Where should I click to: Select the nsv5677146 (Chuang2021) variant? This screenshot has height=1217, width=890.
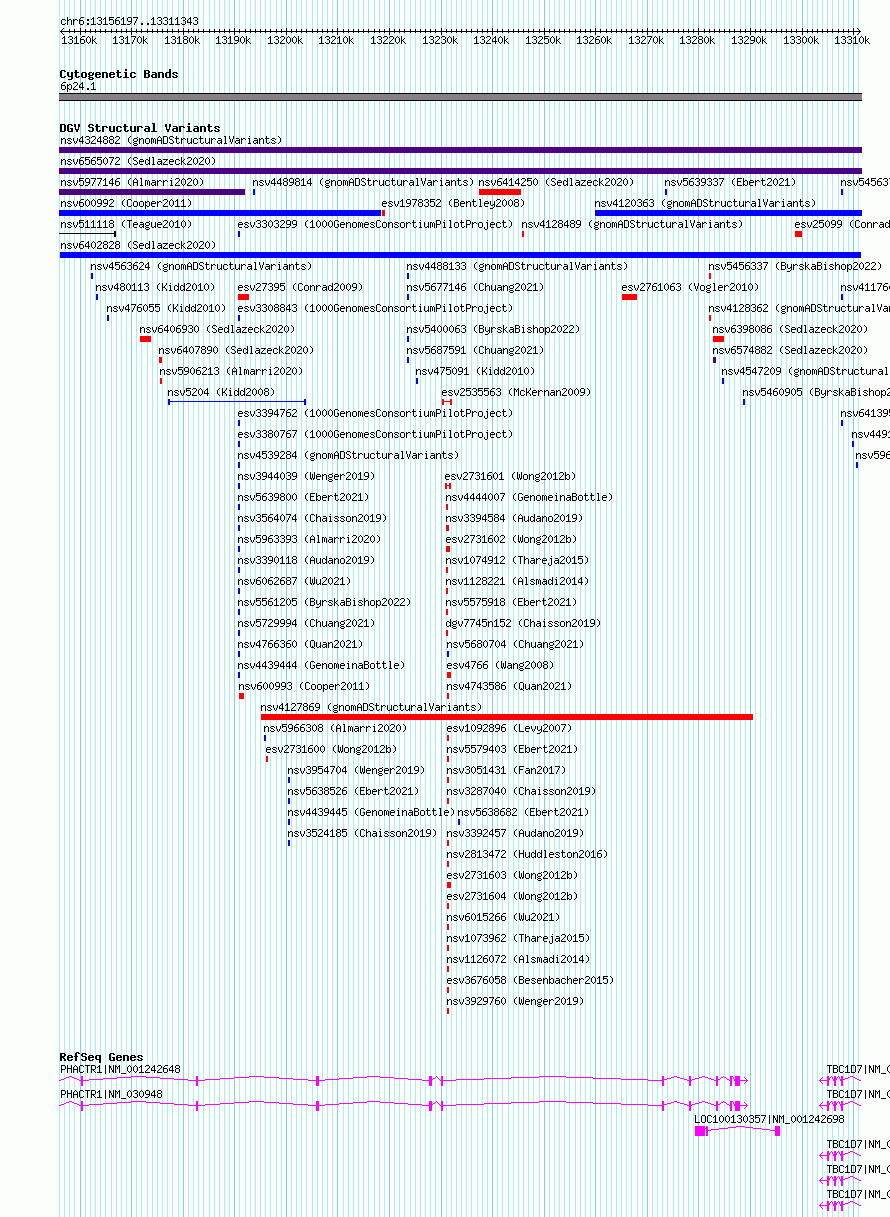pos(475,287)
